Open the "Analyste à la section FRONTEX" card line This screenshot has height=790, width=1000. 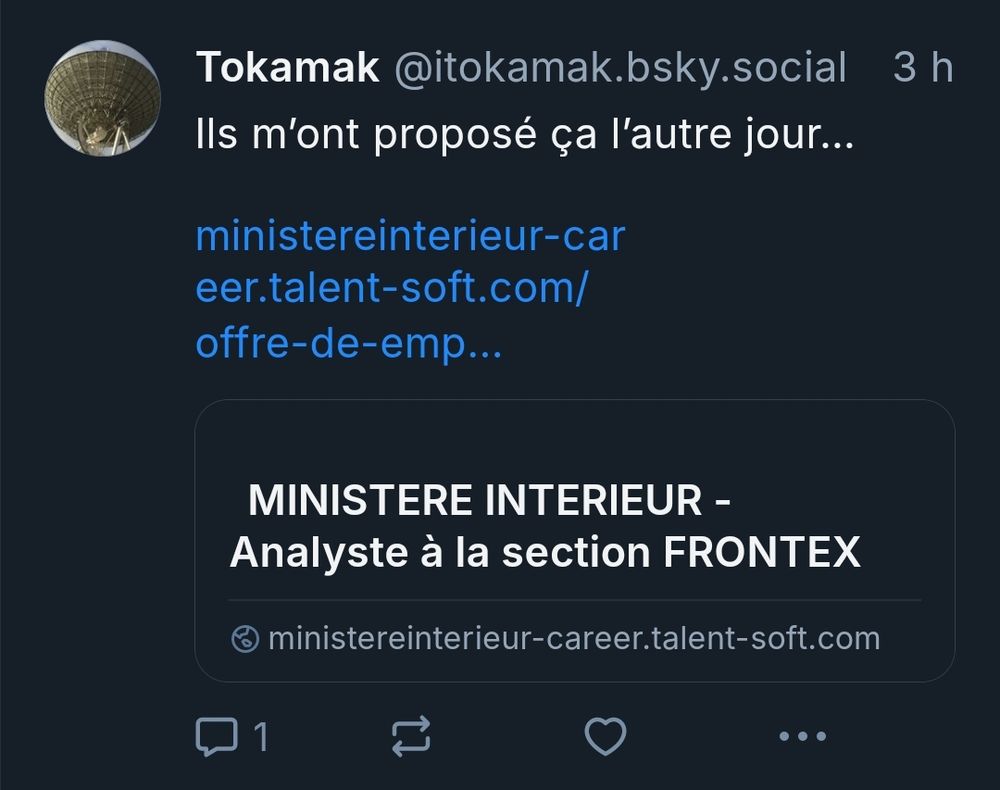coord(545,552)
